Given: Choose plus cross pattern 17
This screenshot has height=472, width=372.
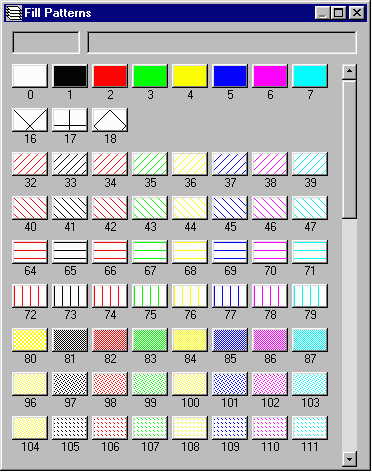Looking at the screenshot, I should point(70,120).
